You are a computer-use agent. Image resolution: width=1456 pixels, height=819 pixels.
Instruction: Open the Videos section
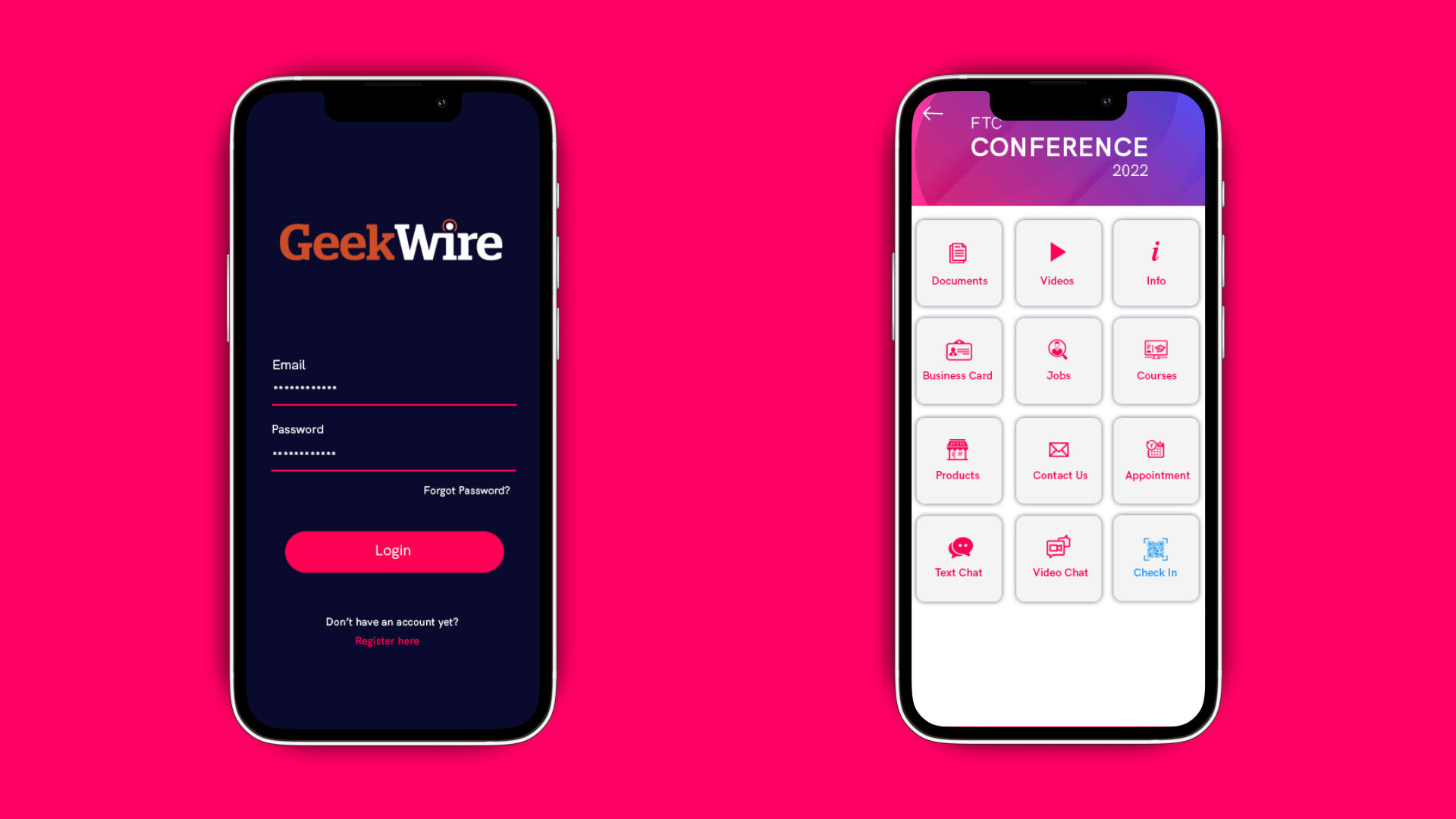coord(1058,262)
